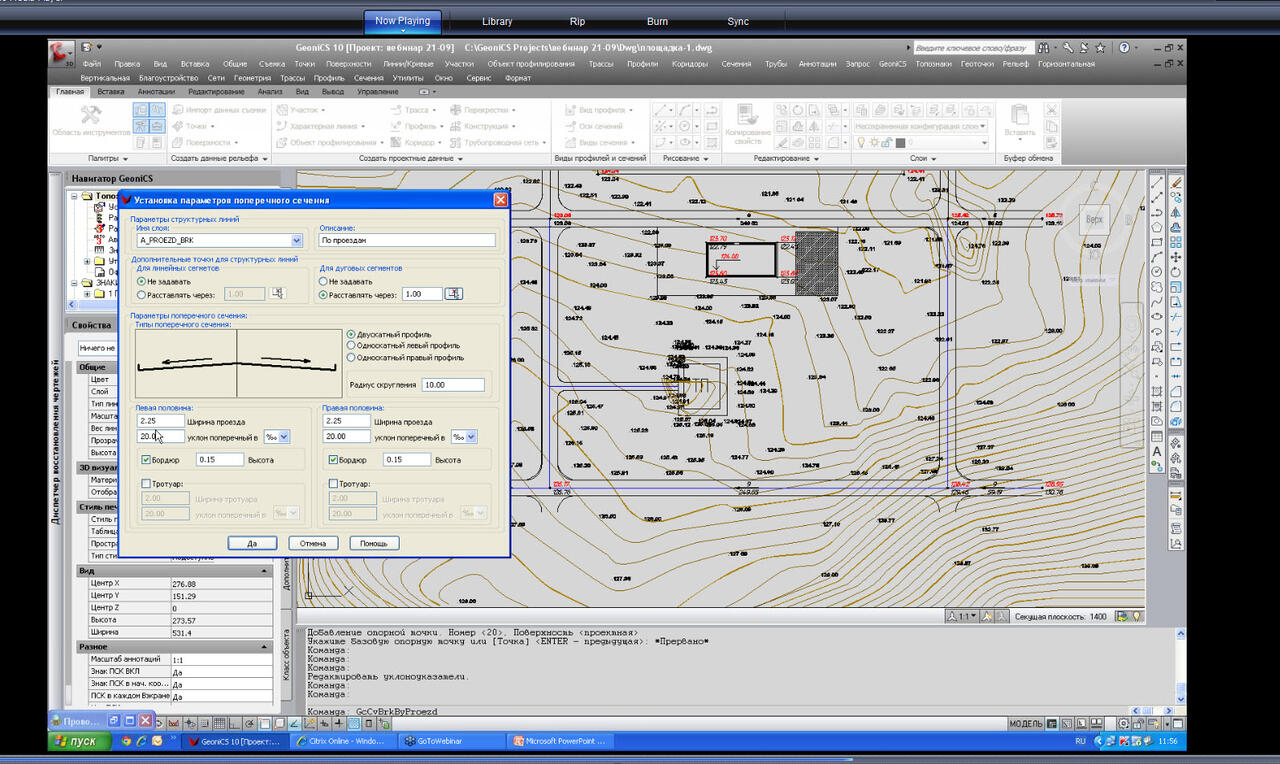Click the Коридор ribbon icon
The width and height of the screenshot is (1280, 764).
pyautogui.click(x=398, y=142)
